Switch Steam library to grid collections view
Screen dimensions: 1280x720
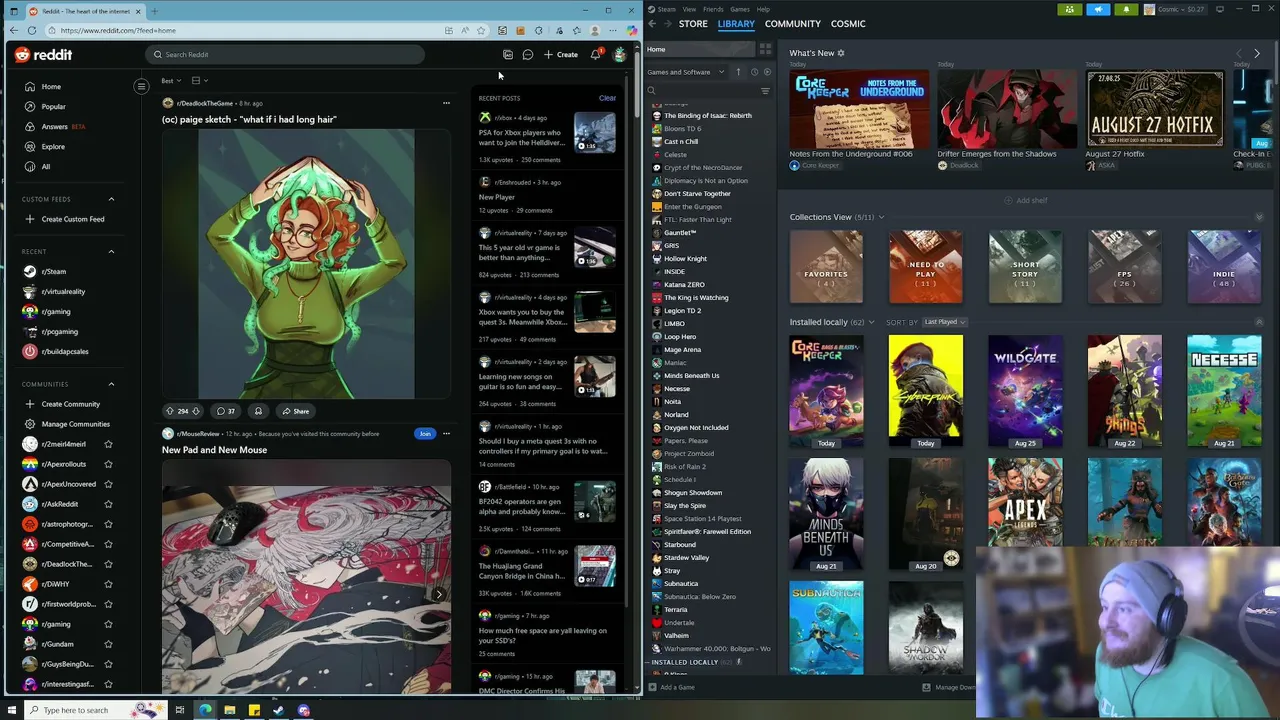click(765, 49)
